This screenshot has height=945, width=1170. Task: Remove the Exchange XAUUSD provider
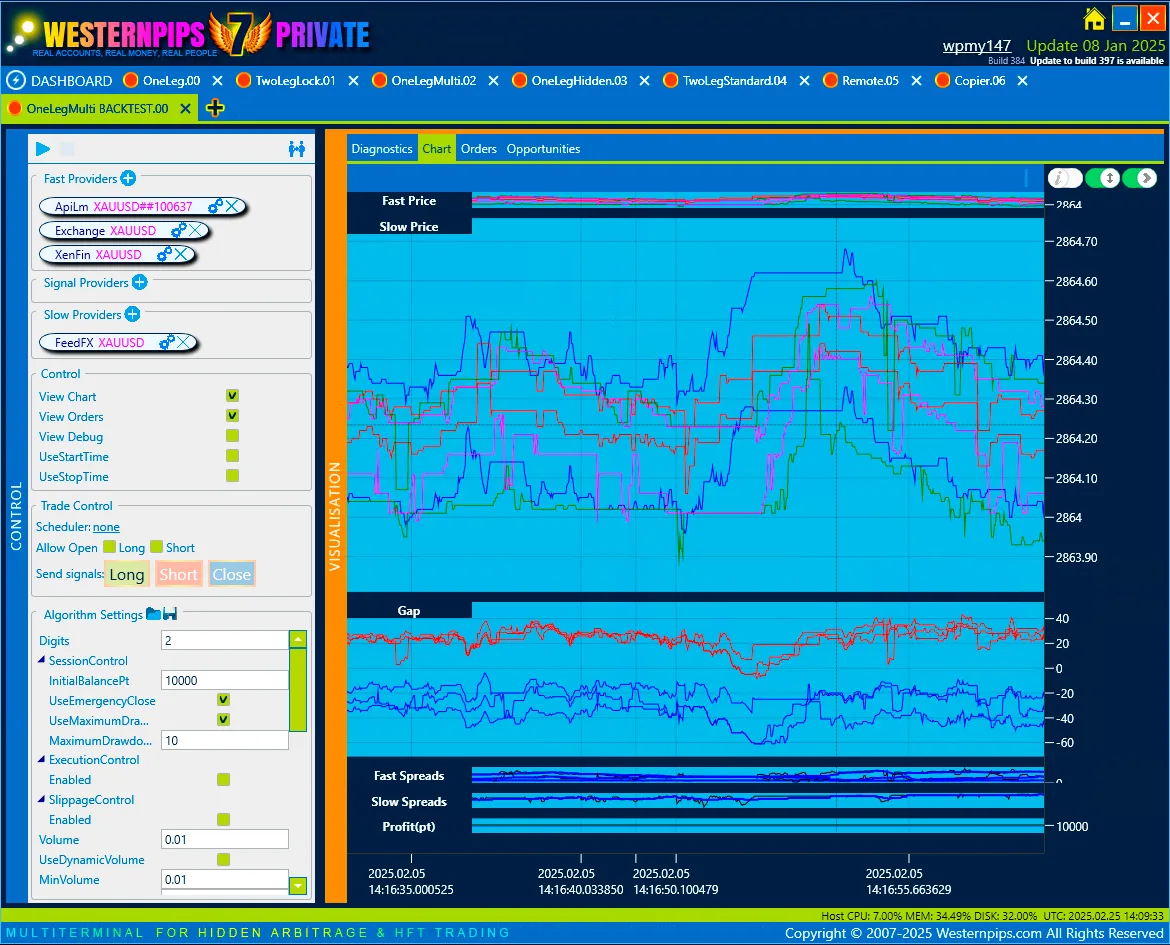point(195,231)
